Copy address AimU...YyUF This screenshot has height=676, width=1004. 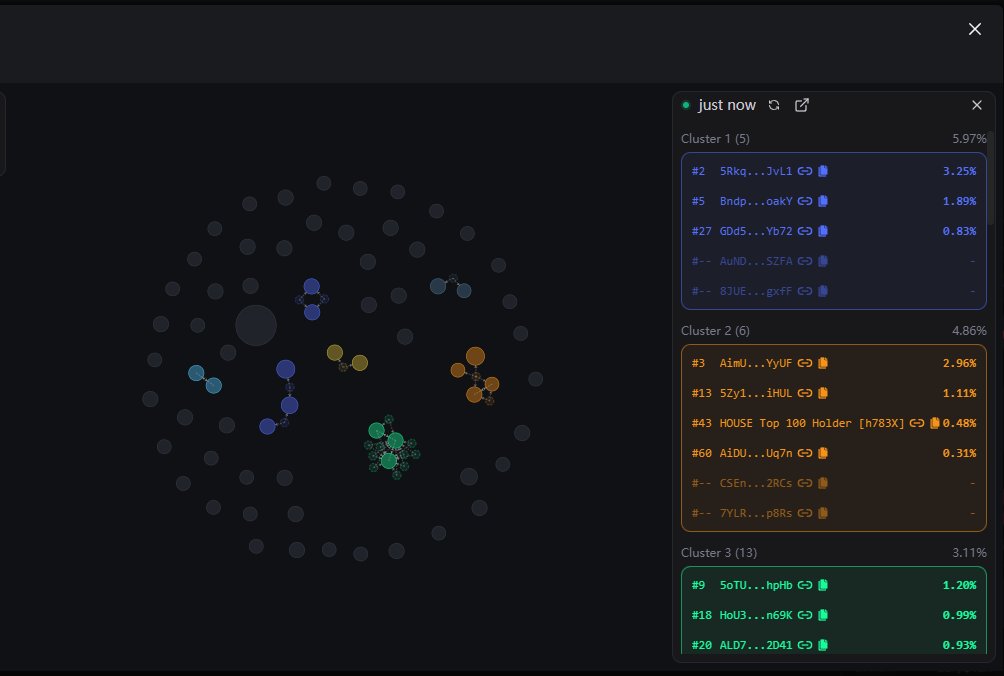pos(823,363)
